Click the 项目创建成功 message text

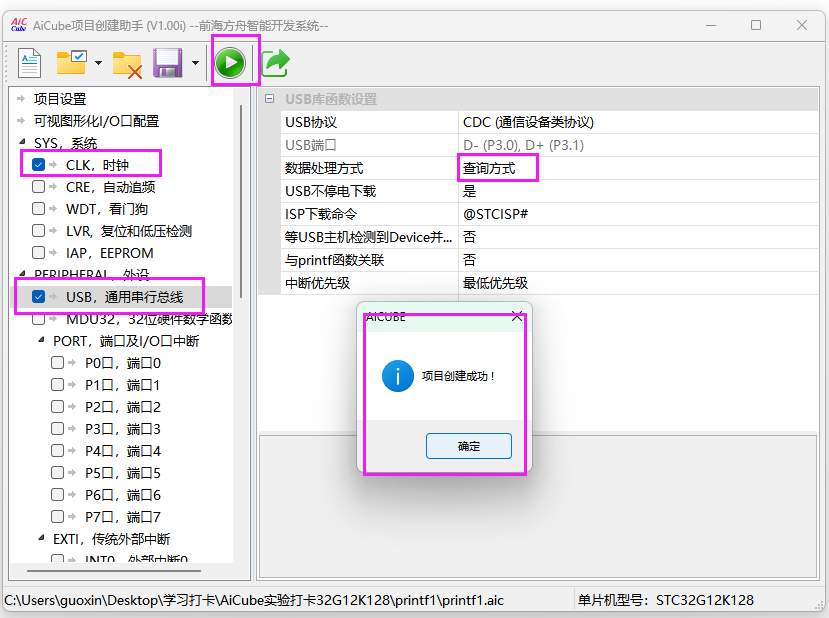point(458,376)
